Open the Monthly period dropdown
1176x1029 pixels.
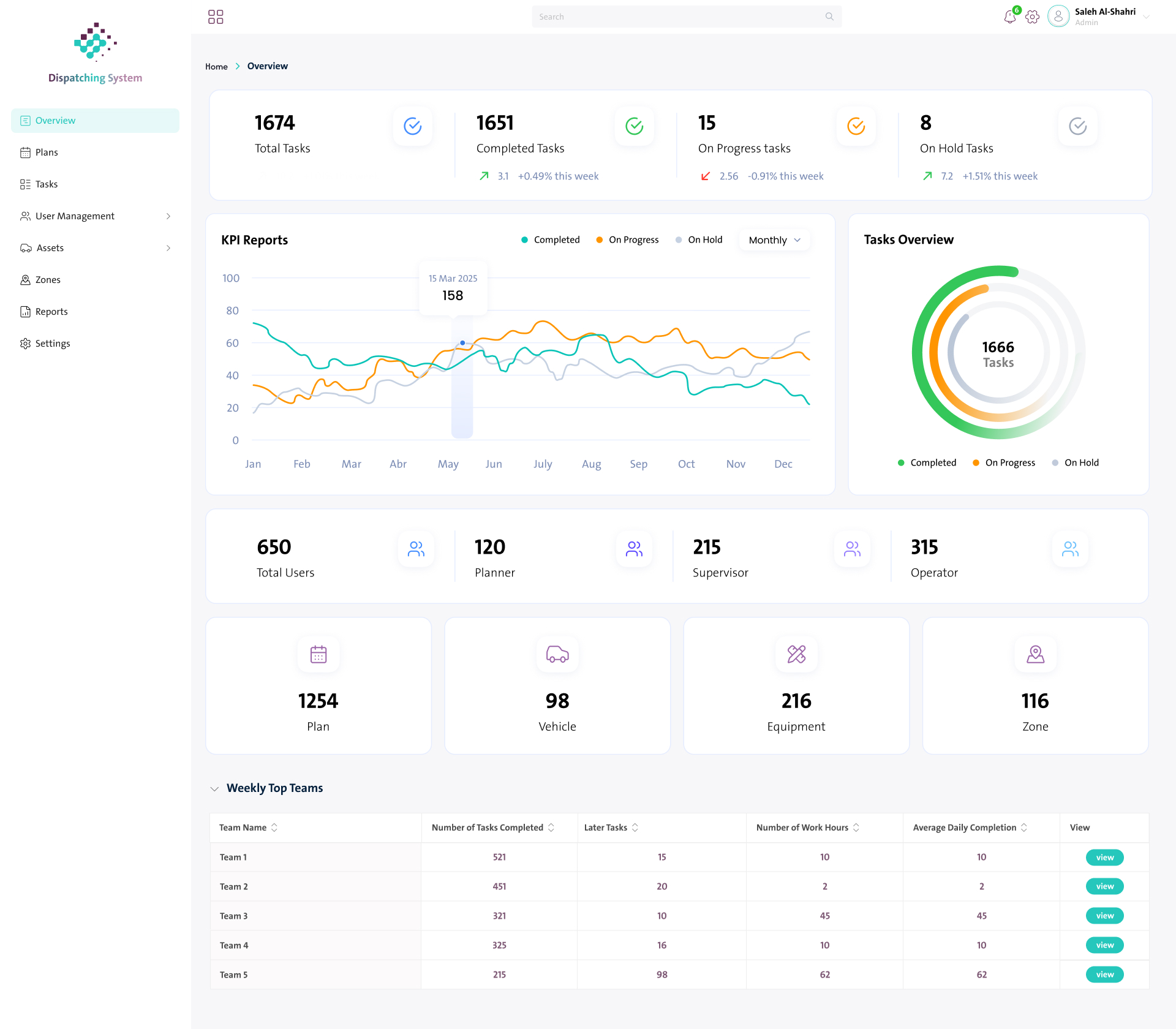pyautogui.click(x=775, y=240)
